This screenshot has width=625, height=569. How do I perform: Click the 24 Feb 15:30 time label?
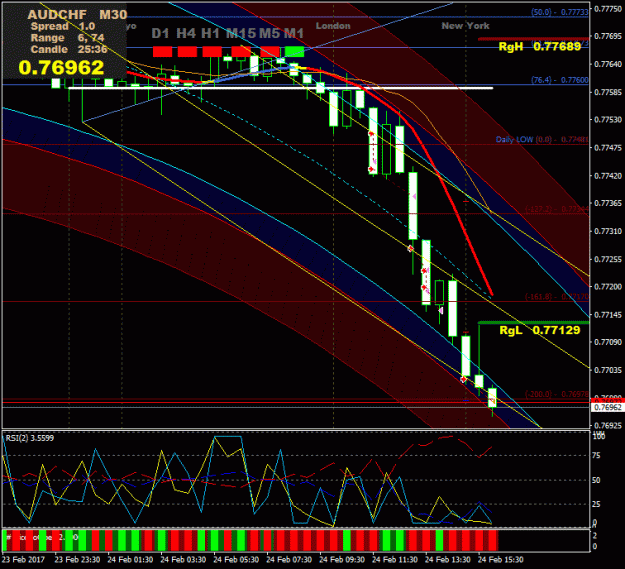501,560
